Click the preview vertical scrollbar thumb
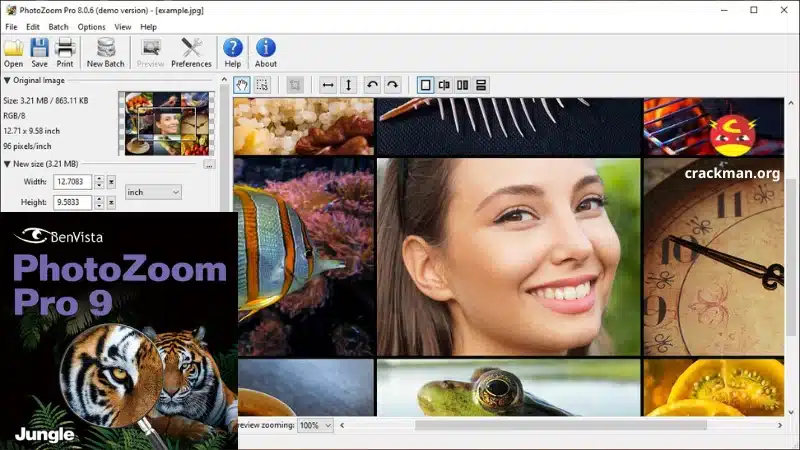Screen dimensions: 800x450 tap(791, 258)
